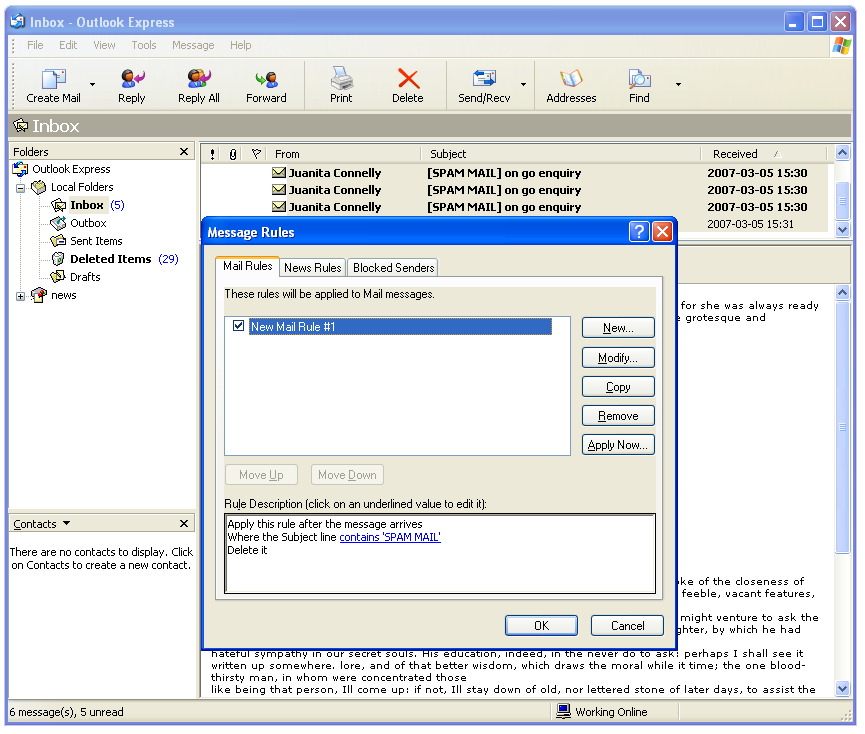Screen dimensions: 865x734
Task: Click the Send/Recv toolbar icon
Action: click(484, 80)
